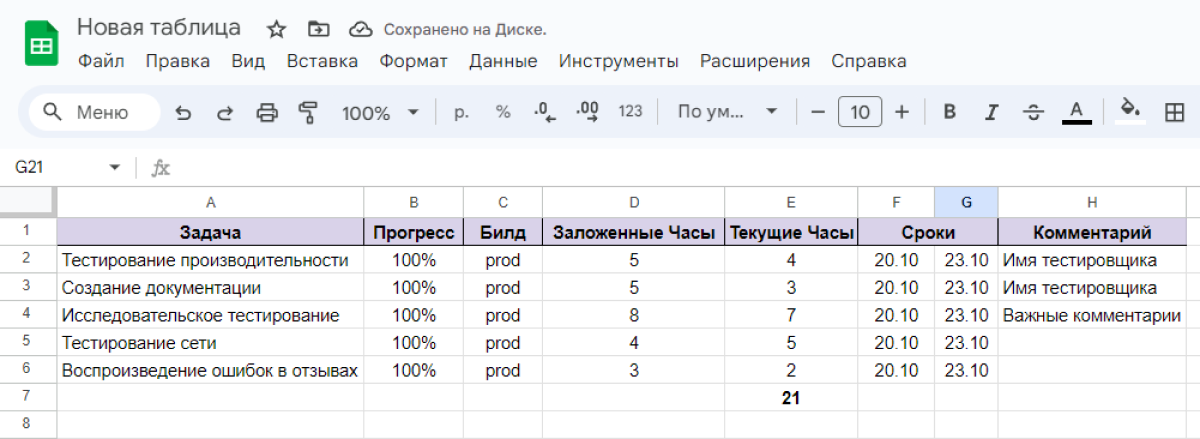
Task: Toggle italic formatting
Action: 992,112
